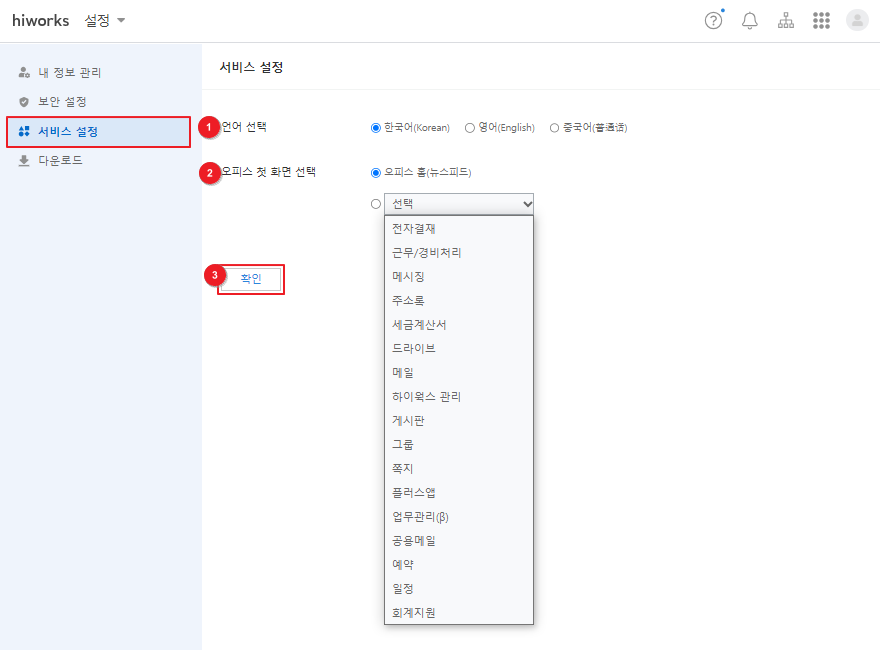Screen dimensions: 880x650
Task: Choose 예약 from the dropdown list
Action: coord(459,565)
